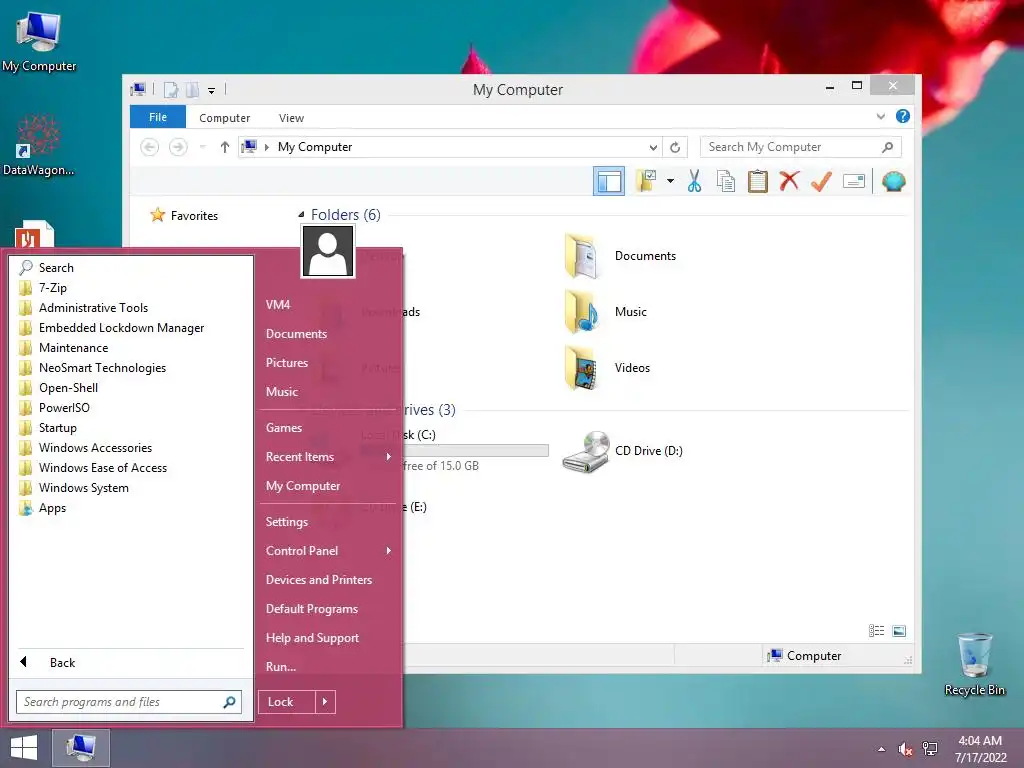
Task: Open Games from Start menu
Action: tap(284, 428)
